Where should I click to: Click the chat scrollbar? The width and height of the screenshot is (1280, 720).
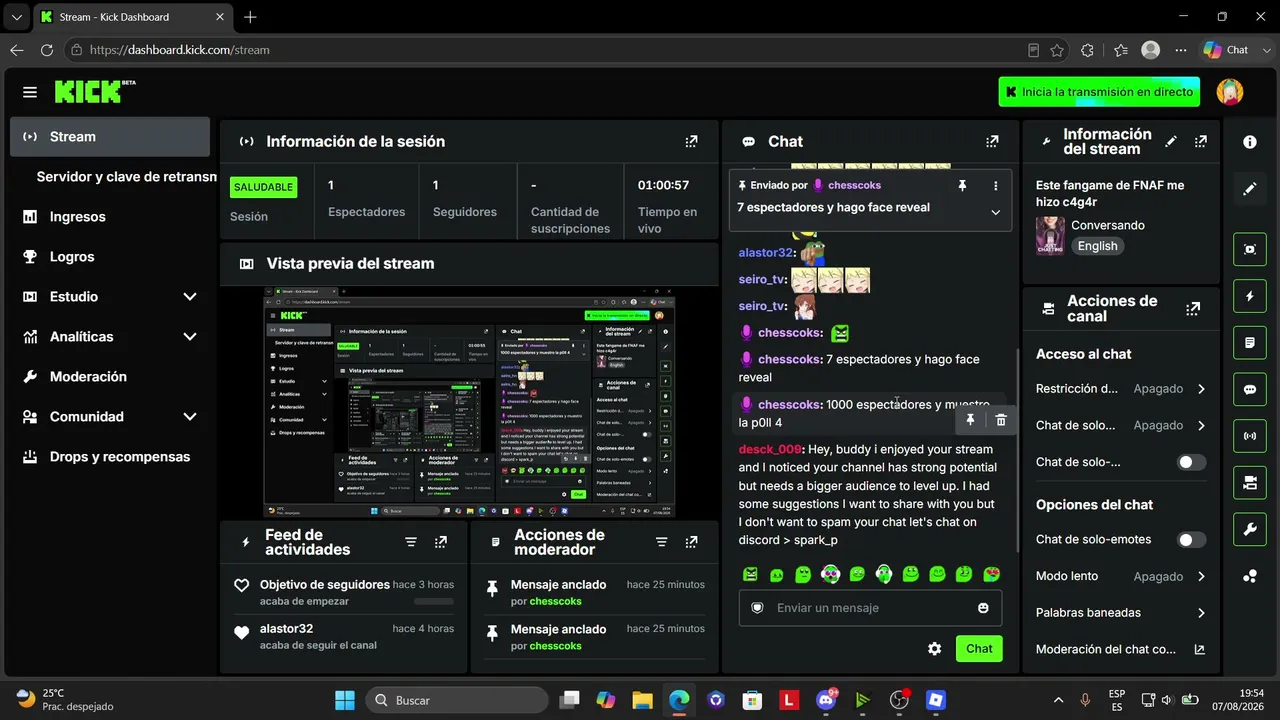(1016, 450)
